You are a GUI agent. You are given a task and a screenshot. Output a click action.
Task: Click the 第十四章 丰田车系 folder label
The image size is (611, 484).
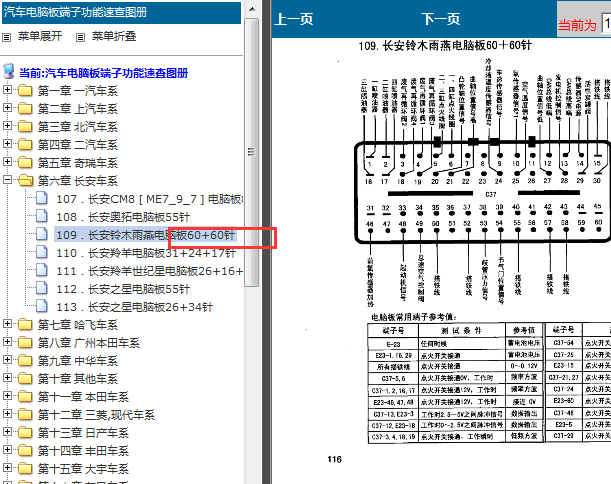pyautogui.click(x=83, y=451)
